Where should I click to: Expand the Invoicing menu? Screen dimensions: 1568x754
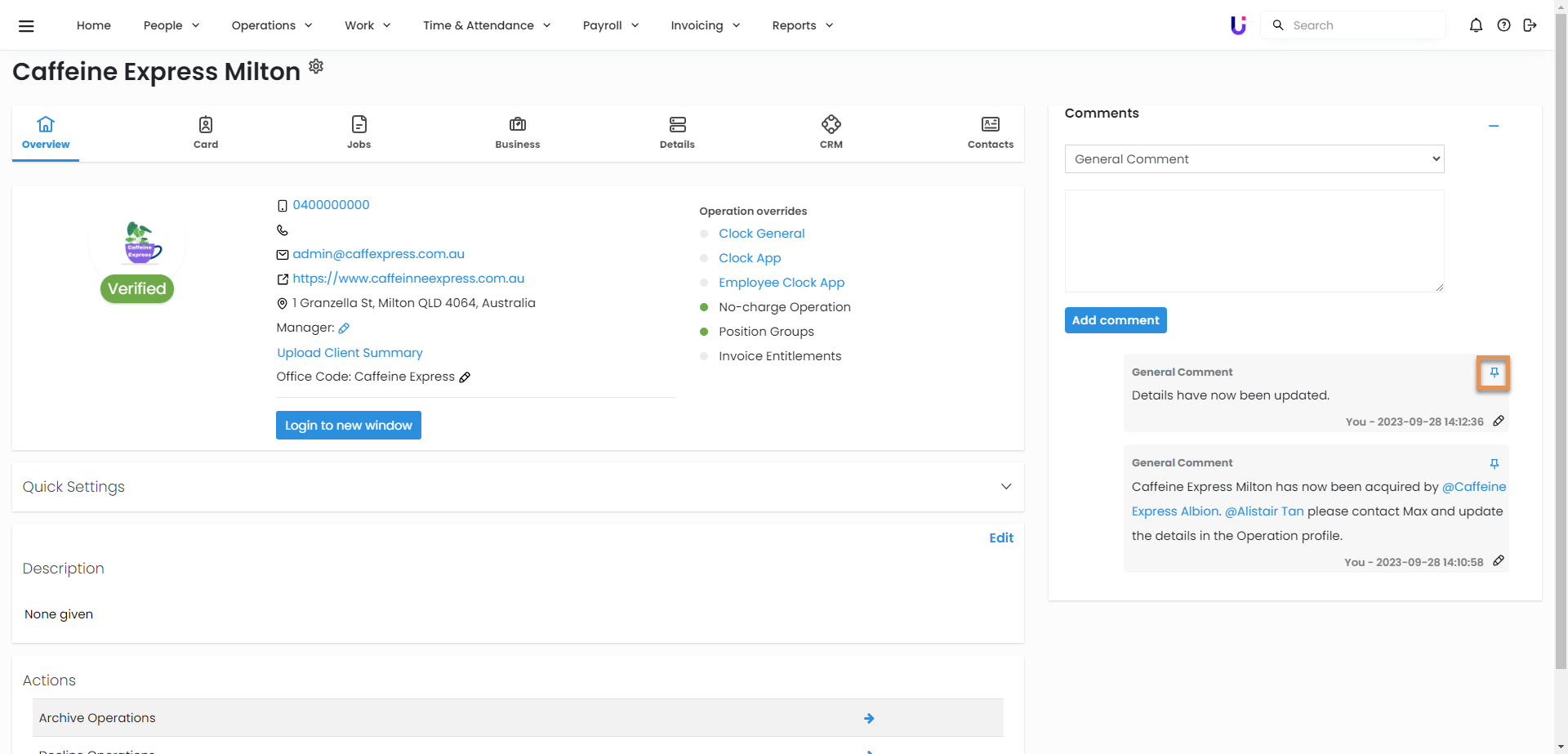click(x=706, y=25)
